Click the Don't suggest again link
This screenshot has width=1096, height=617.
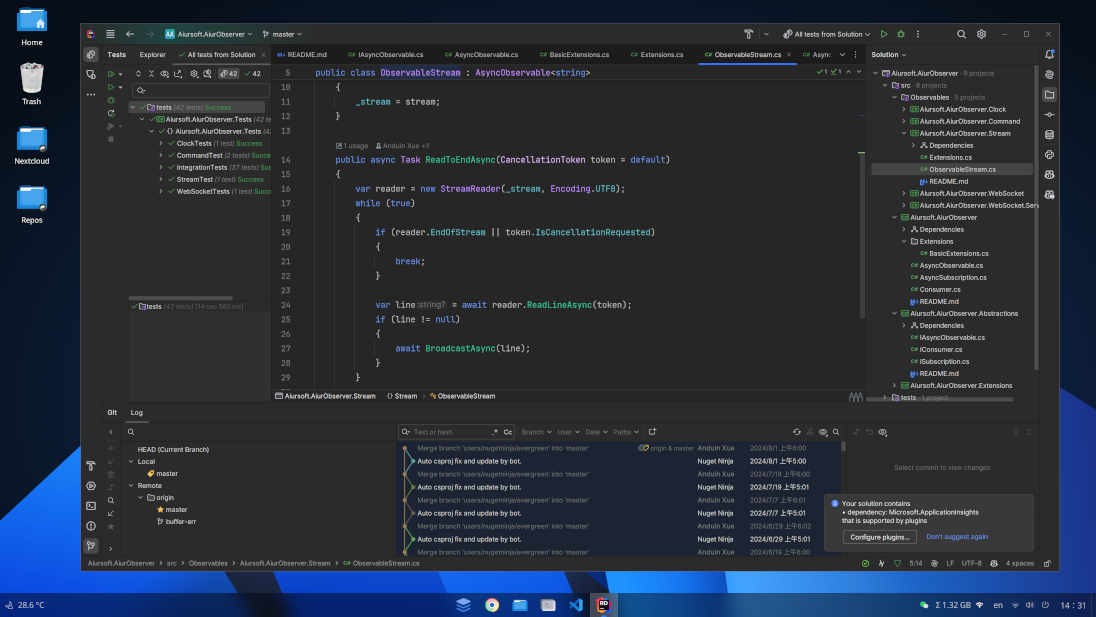click(956, 537)
